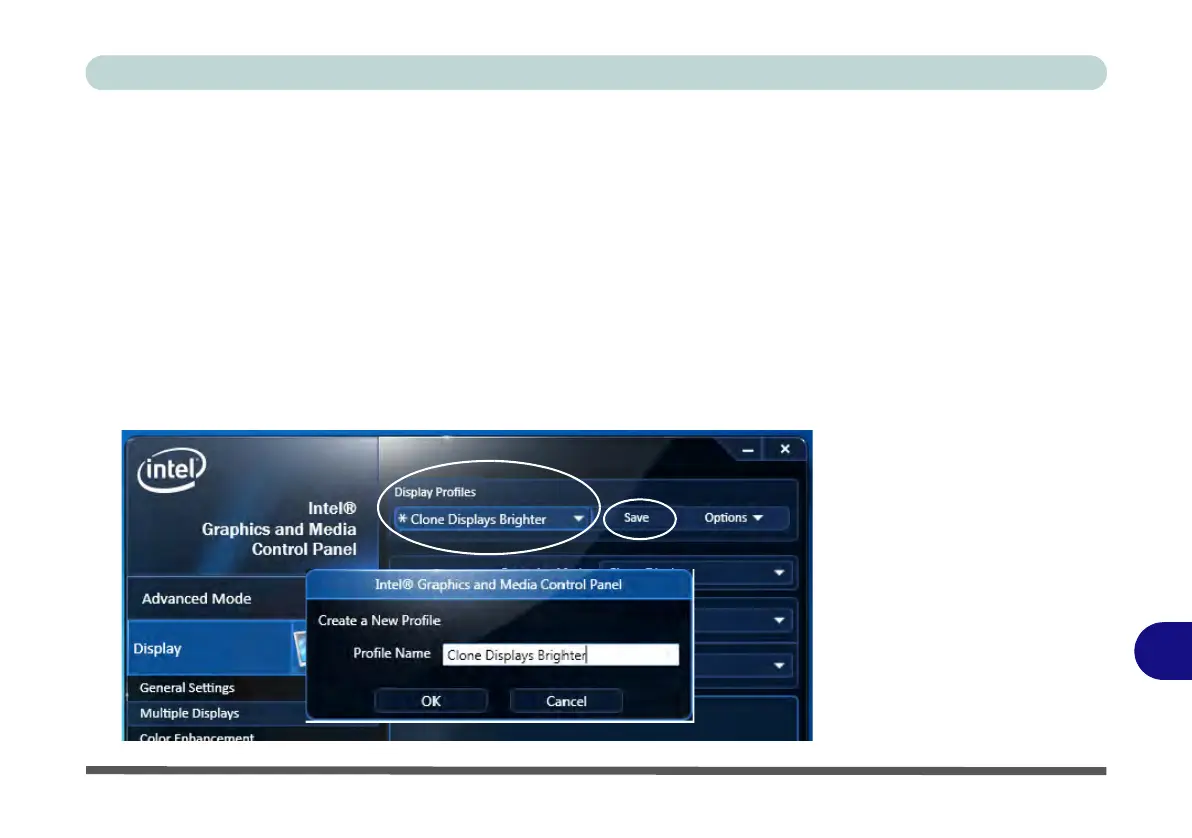Click the display monitor icon beside Display
Viewport: 1192px width, 838px height.
[300, 648]
